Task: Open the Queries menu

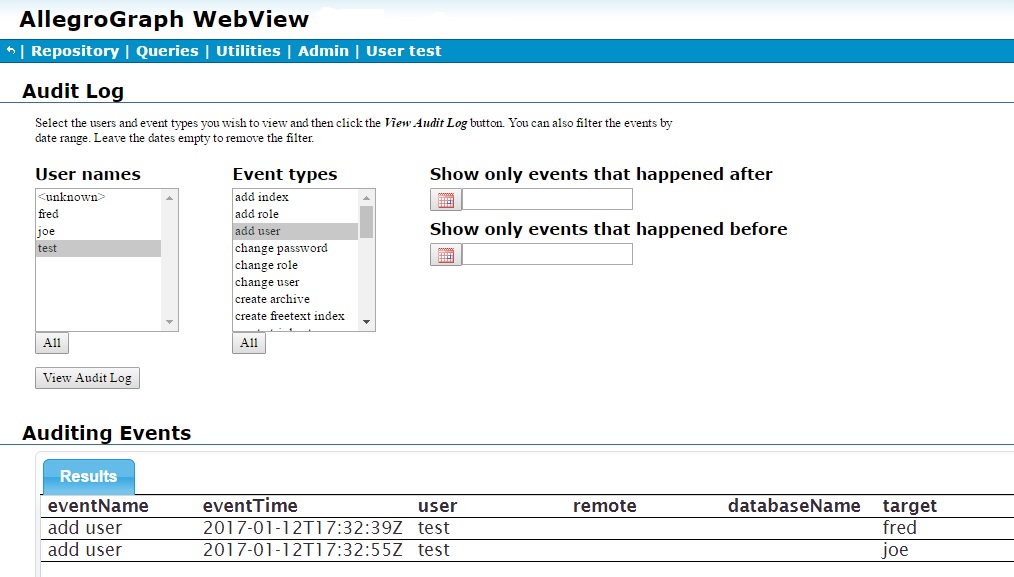Action: click(167, 50)
